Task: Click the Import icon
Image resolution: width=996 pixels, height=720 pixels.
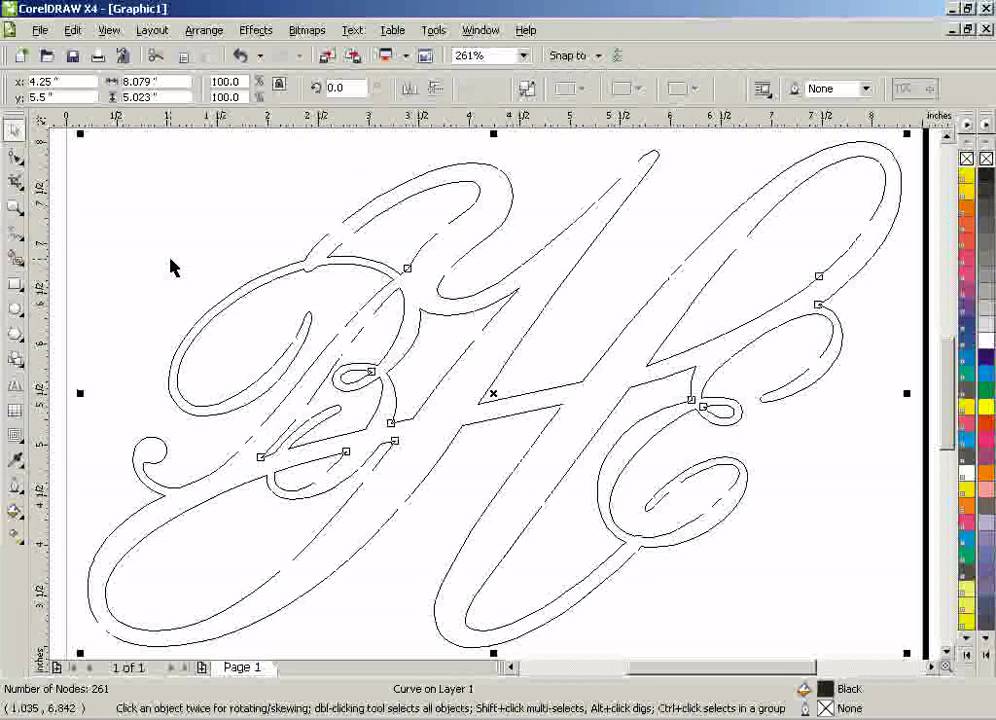Action: pyautogui.click(x=327, y=56)
